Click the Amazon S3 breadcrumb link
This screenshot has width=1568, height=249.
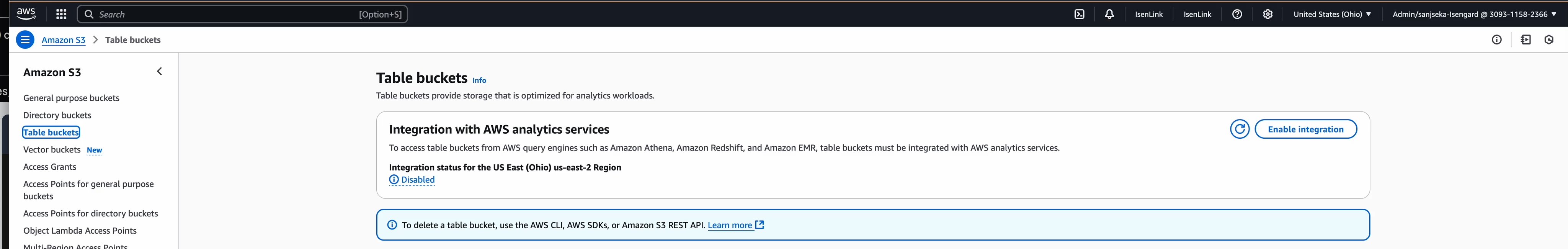[x=63, y=40]
